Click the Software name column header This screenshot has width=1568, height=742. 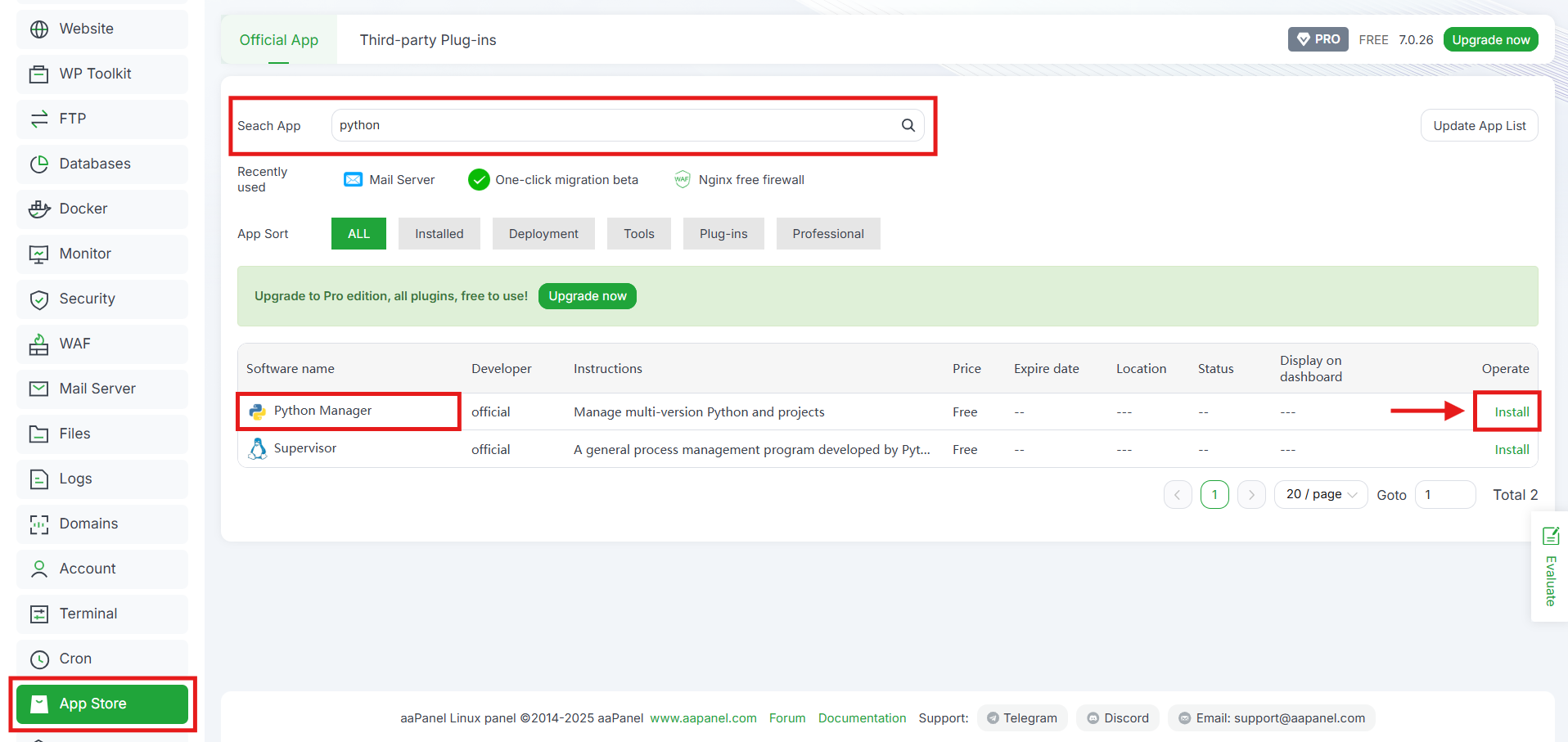pyautogui.click(x=291, y=369)
